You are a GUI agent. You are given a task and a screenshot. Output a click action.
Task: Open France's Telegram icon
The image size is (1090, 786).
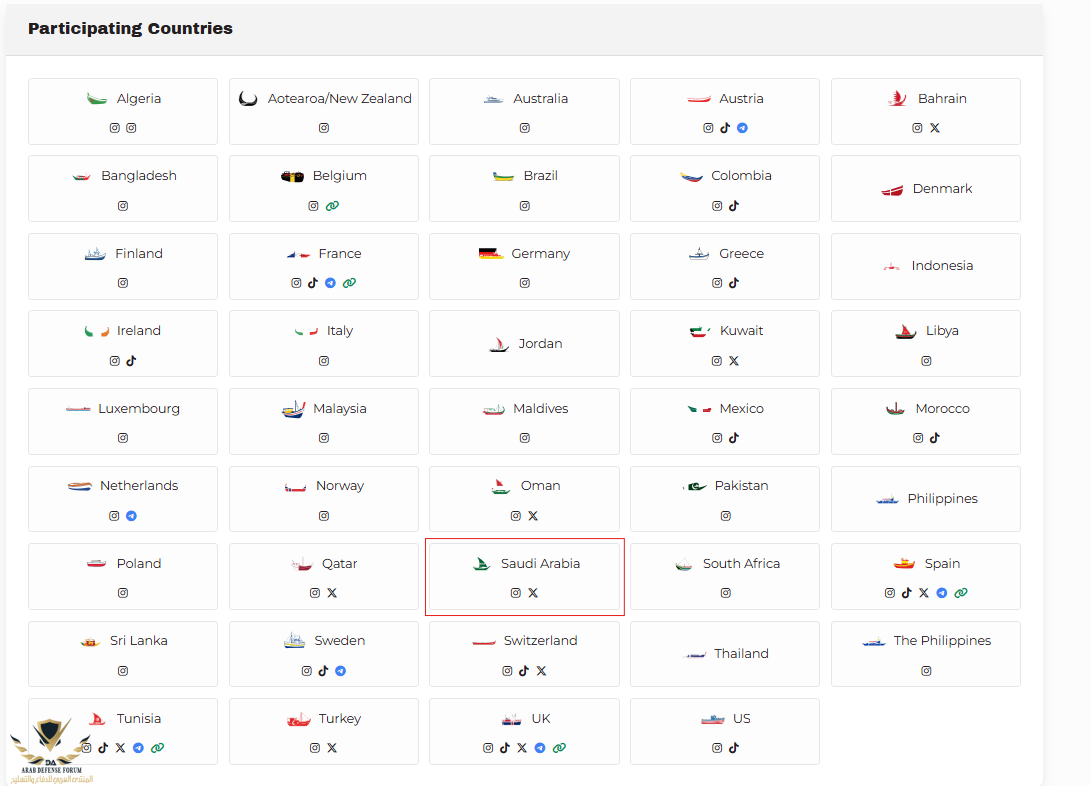click(331, 283)
